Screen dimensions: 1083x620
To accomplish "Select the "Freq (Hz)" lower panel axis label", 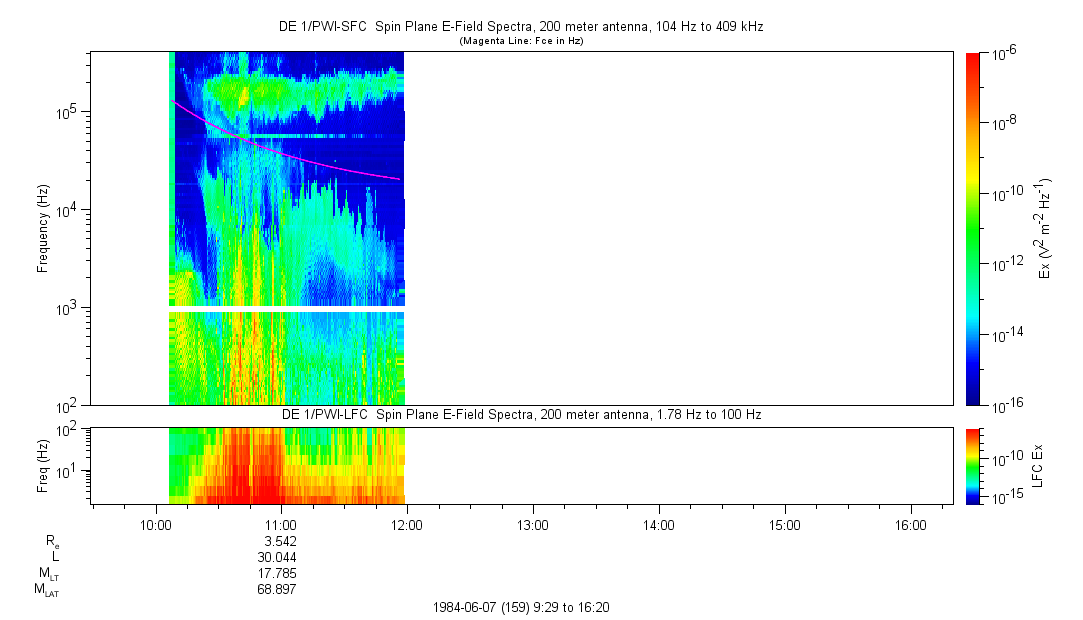I will tap(43, 465).
